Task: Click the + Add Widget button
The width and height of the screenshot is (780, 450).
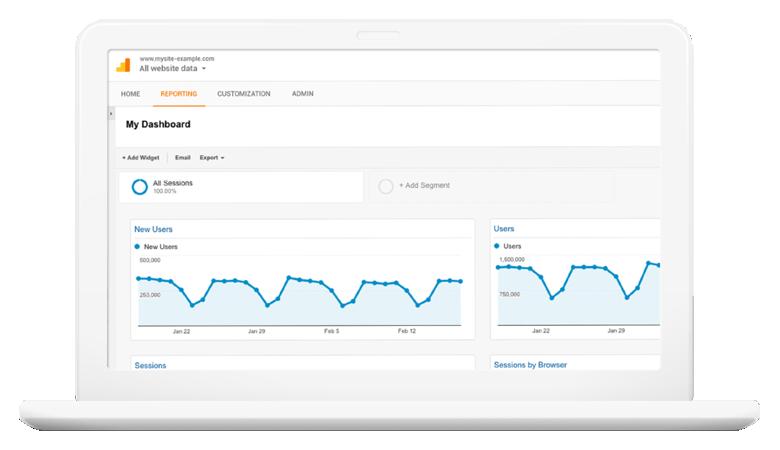Action: tap(141, 158)
